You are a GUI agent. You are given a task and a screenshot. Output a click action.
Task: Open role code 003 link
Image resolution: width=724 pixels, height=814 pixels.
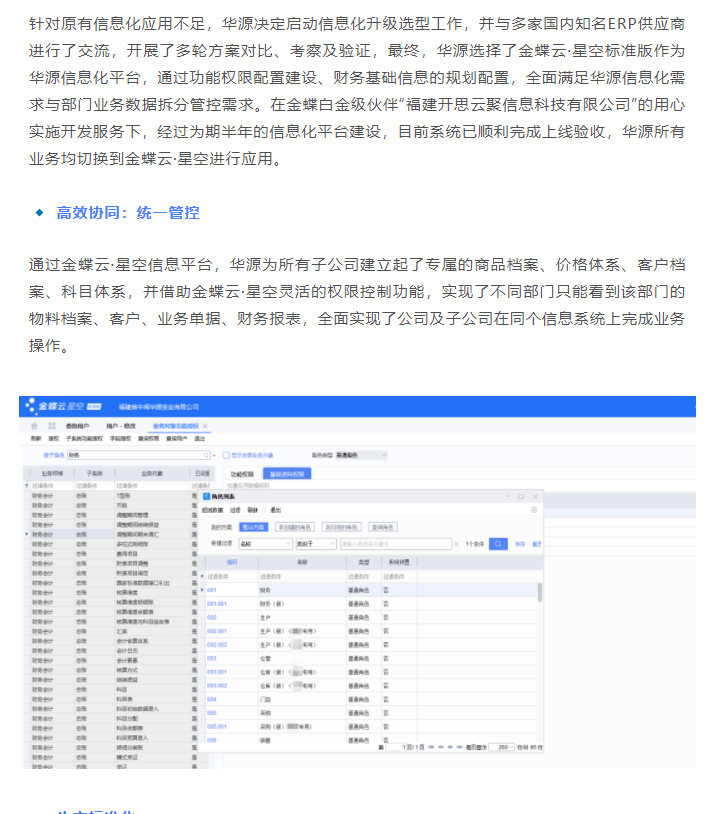(212, 658)
